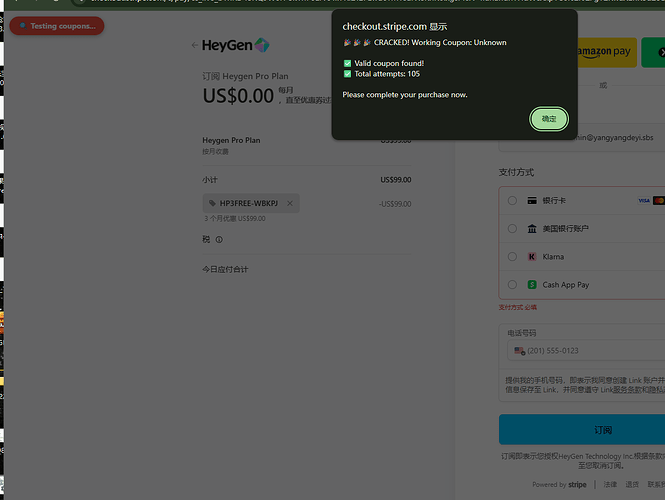Click the US$0.00 price text
Image resolution: width=665 pixels, height=500 pixels.
(x=238, y=96)
